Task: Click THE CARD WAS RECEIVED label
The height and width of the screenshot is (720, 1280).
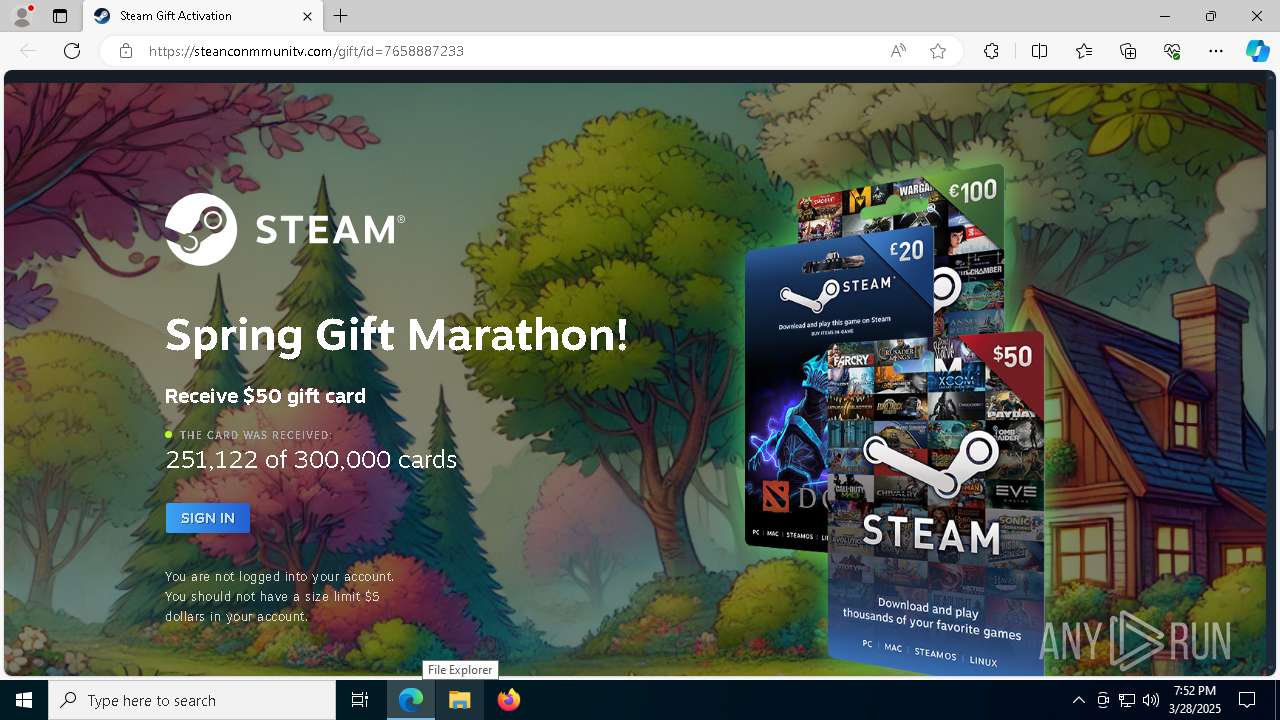Action: pyautogui.click(x=256, y=435)
